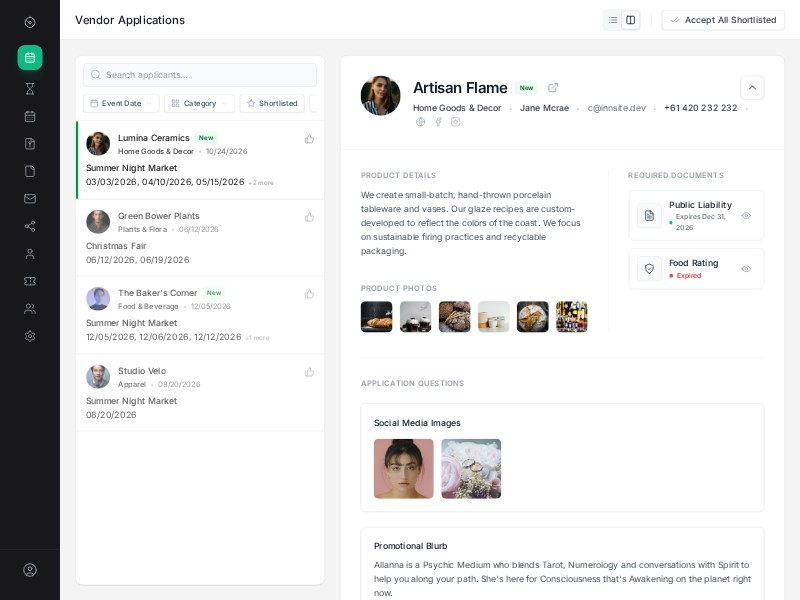800x600 pixels.
Task: Preview the Public Liability document with the eye icon
Action: [x=745, y=215]
